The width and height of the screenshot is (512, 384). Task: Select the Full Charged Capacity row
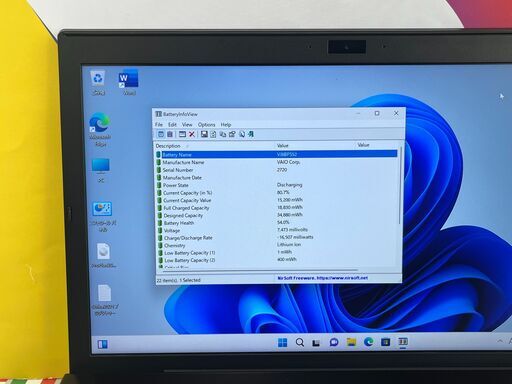pos(277,208)
